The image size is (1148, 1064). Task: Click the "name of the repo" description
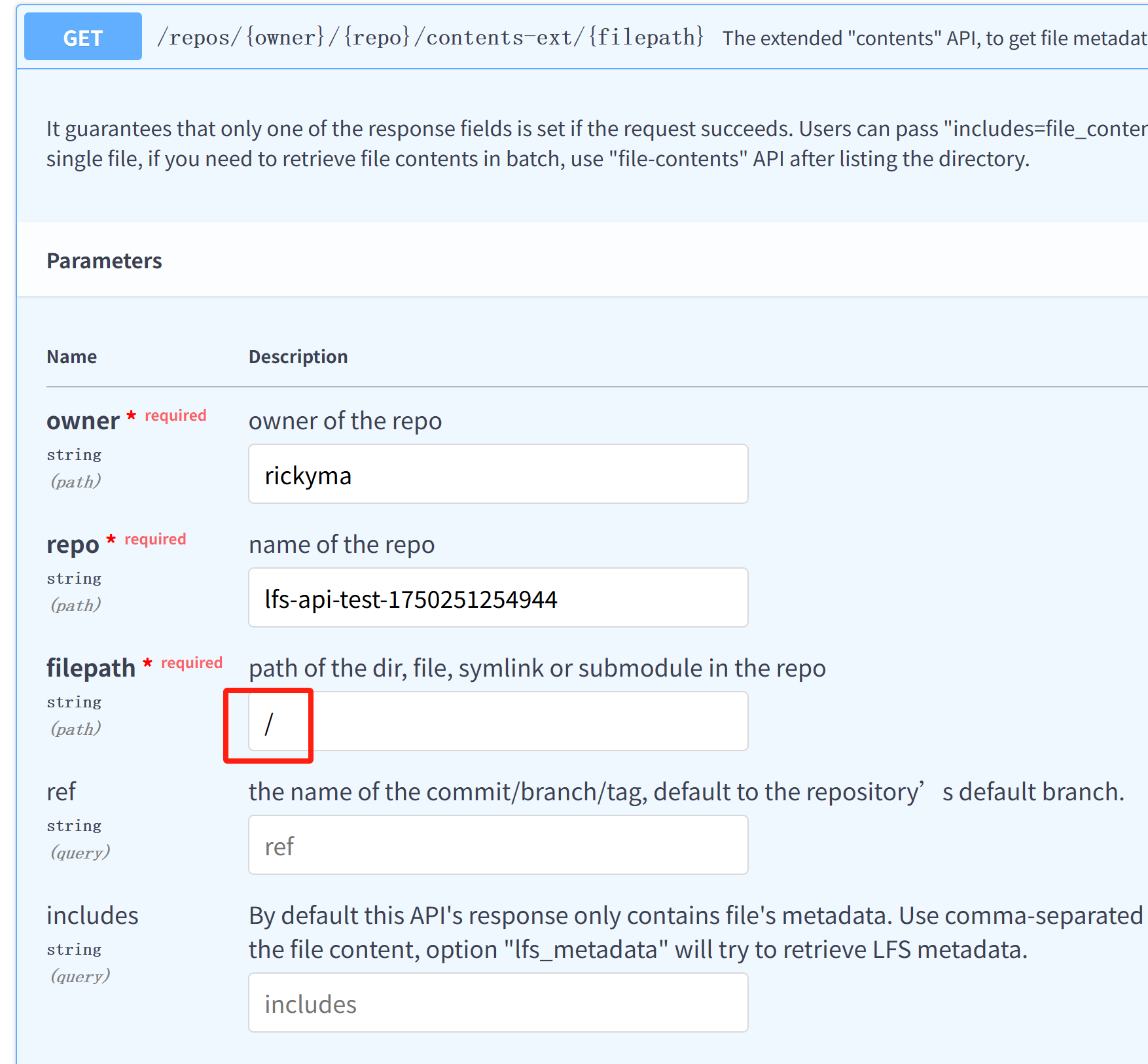pyautogui.click(x=341, y=544)
